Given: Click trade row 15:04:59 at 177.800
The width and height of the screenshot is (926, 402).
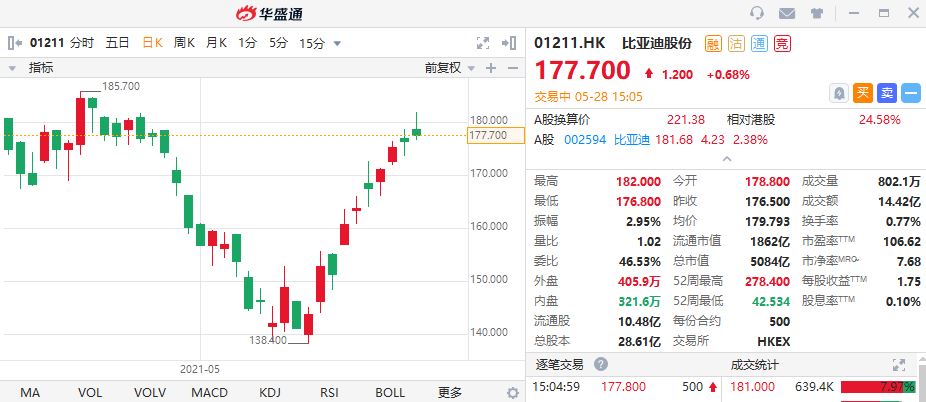Looking at the screenshot, I should tap(625, 387).
